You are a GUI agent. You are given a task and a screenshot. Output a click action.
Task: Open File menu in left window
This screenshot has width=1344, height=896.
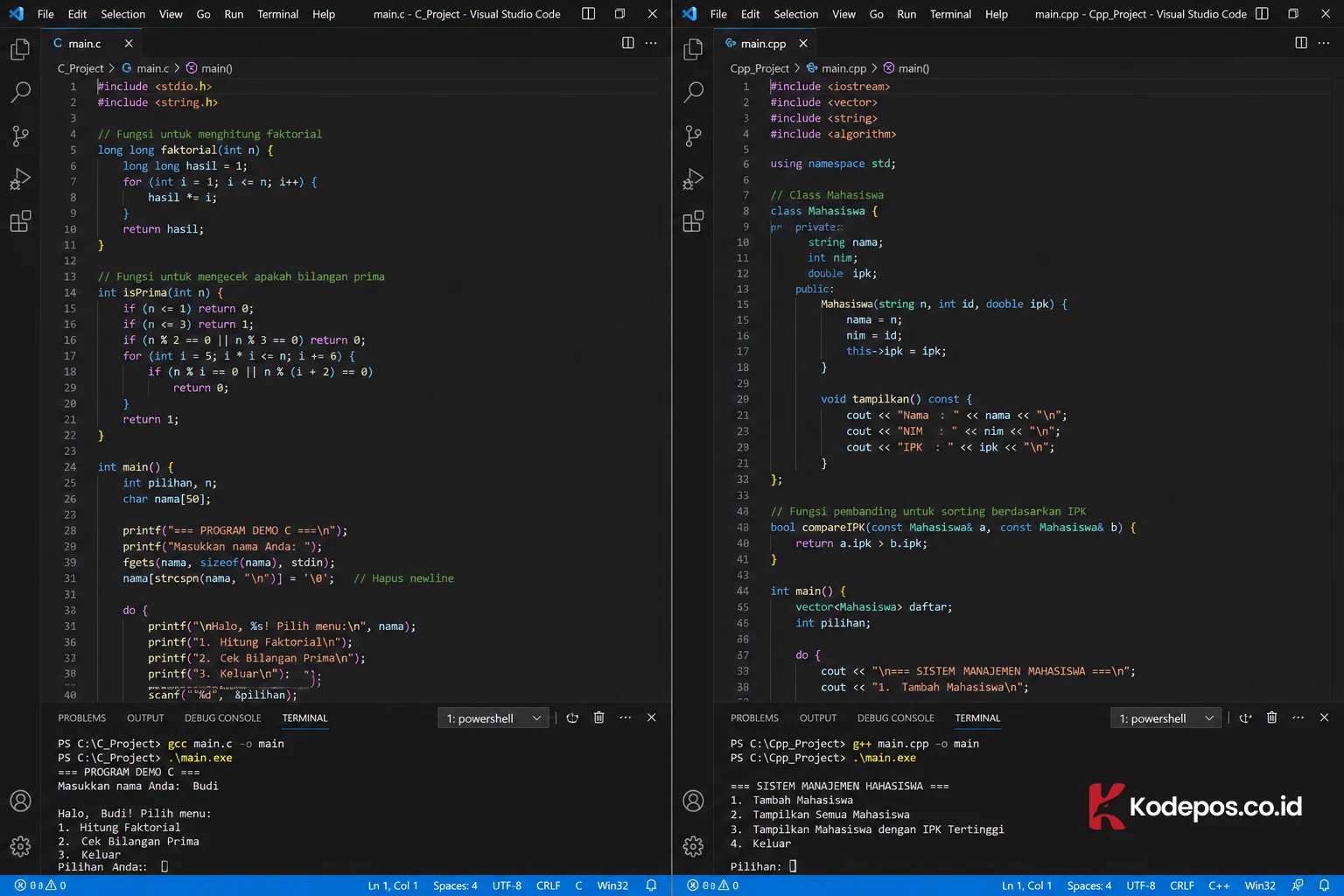[45, 14]
